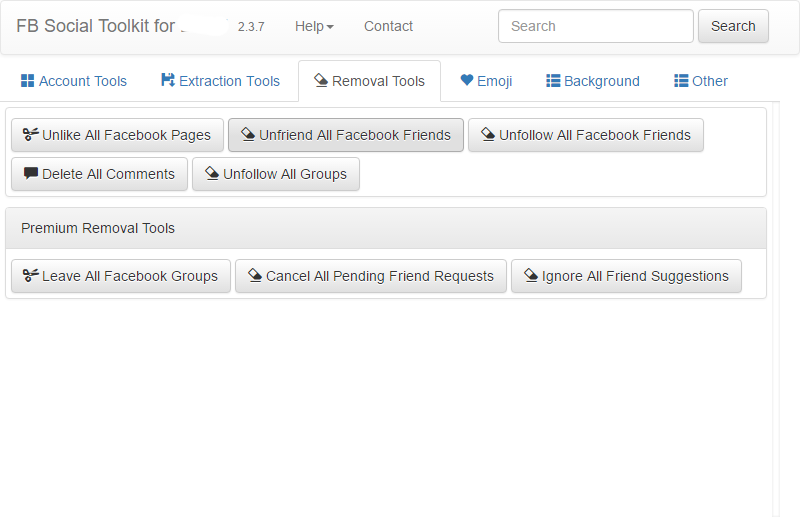Open the Contact link in navbar

click(x=388, y=26)
